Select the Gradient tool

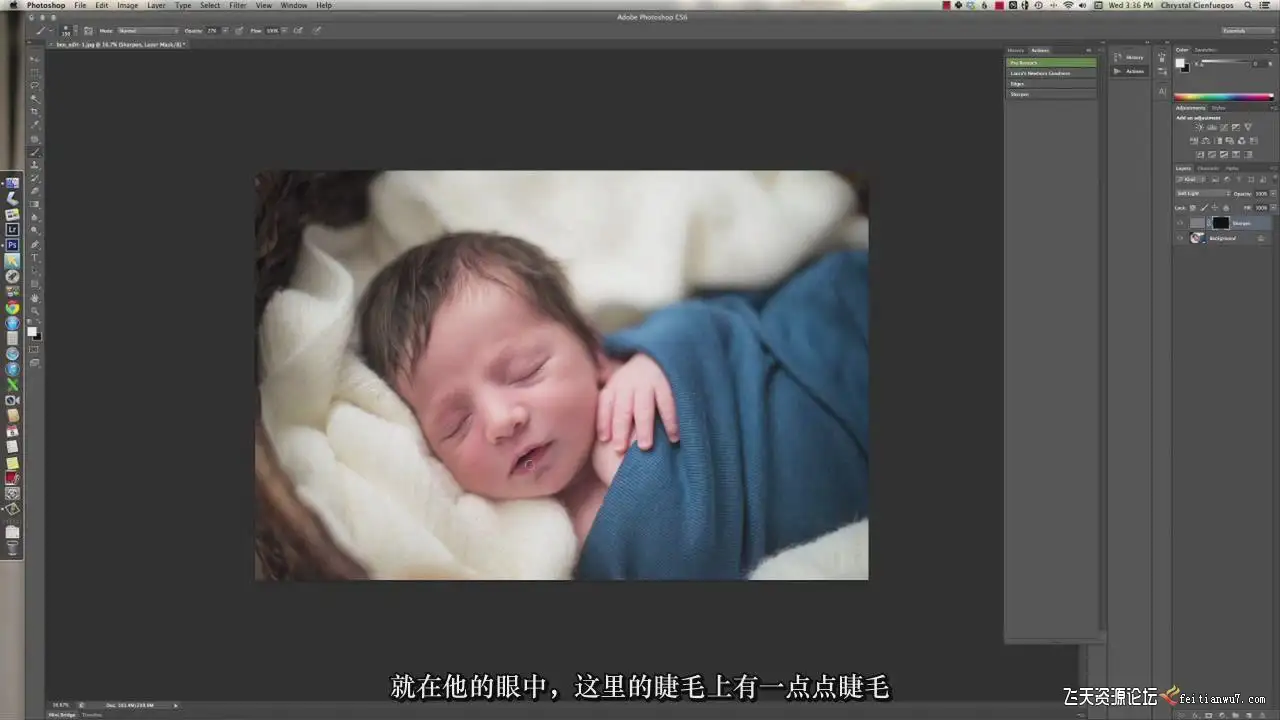35,204
